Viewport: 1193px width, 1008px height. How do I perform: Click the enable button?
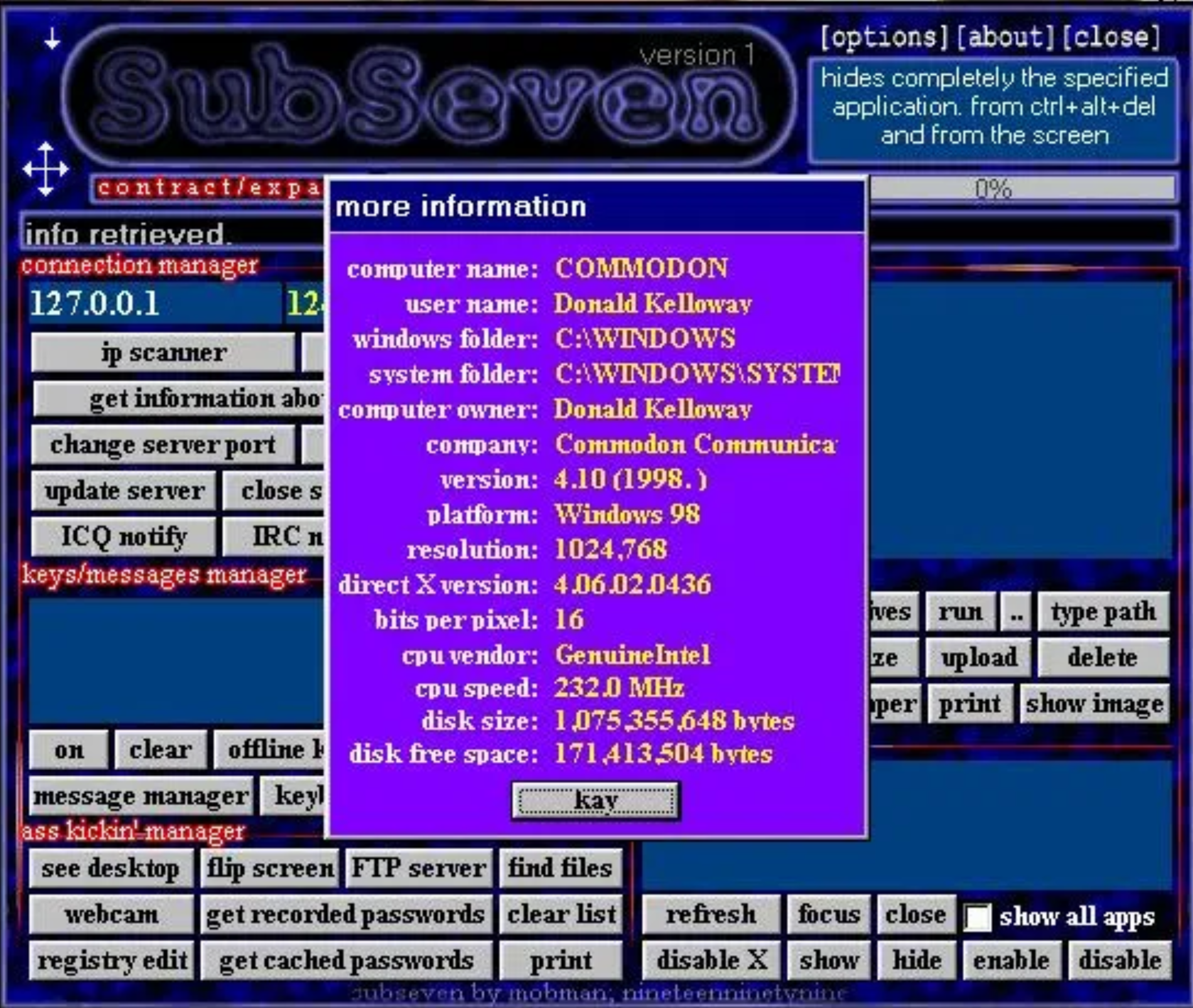pos(1011,960)
